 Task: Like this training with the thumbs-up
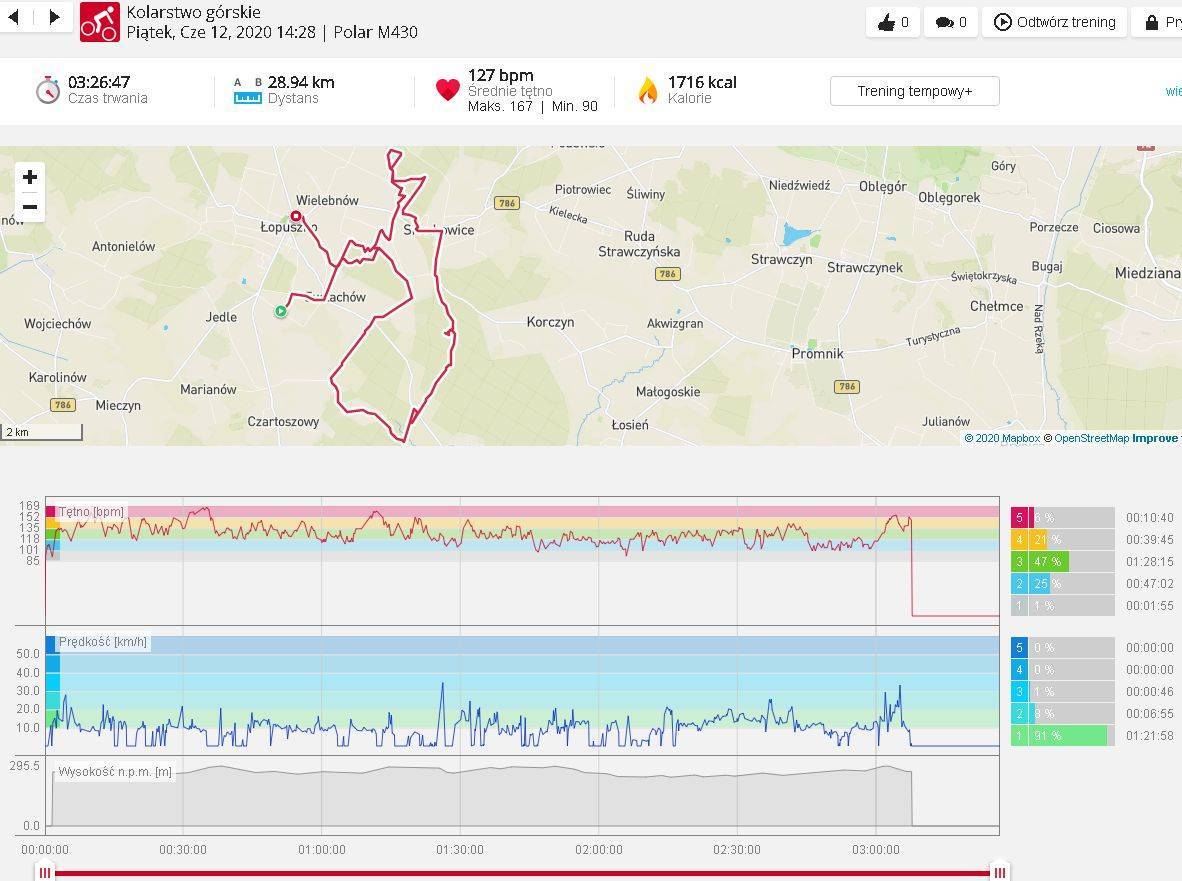pos(893,22)
